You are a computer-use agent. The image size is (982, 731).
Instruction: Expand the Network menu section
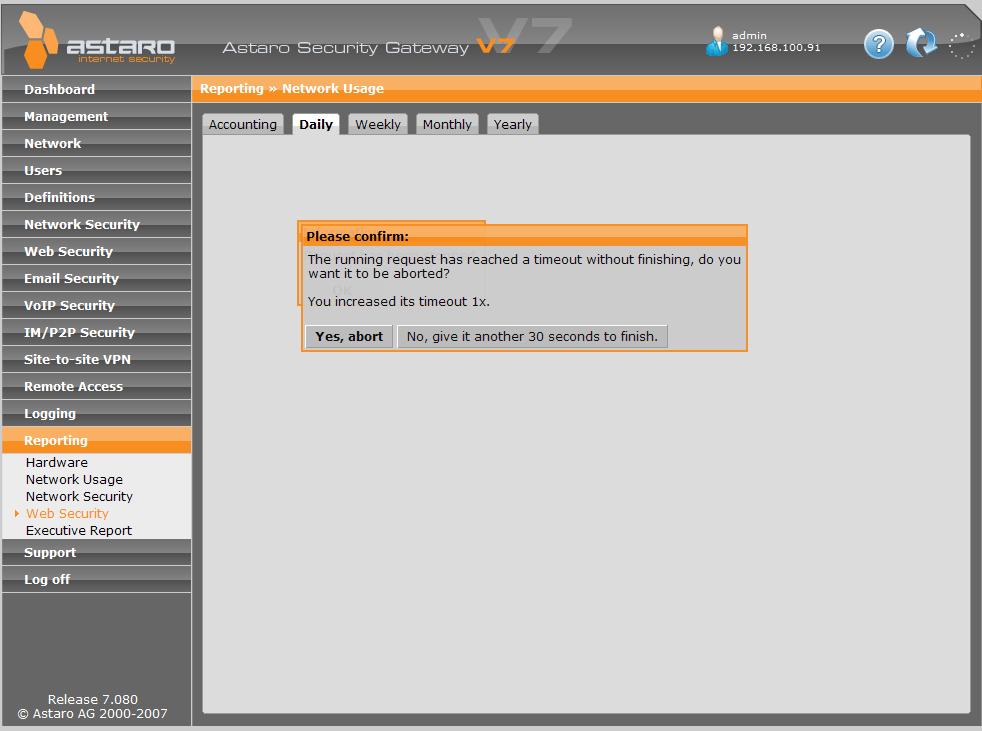(96, 143)
